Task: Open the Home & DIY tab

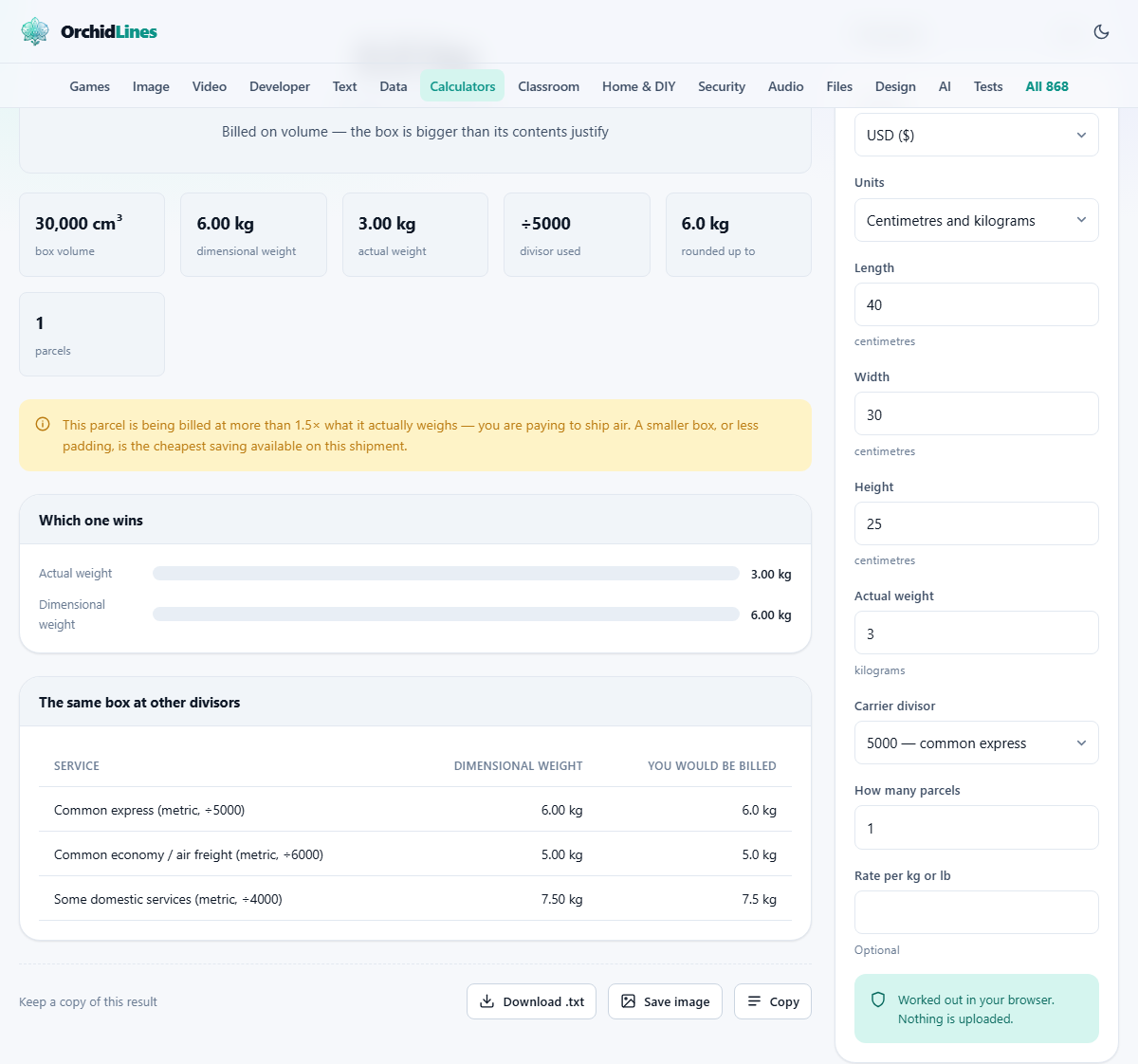Action: pos(639,86)
